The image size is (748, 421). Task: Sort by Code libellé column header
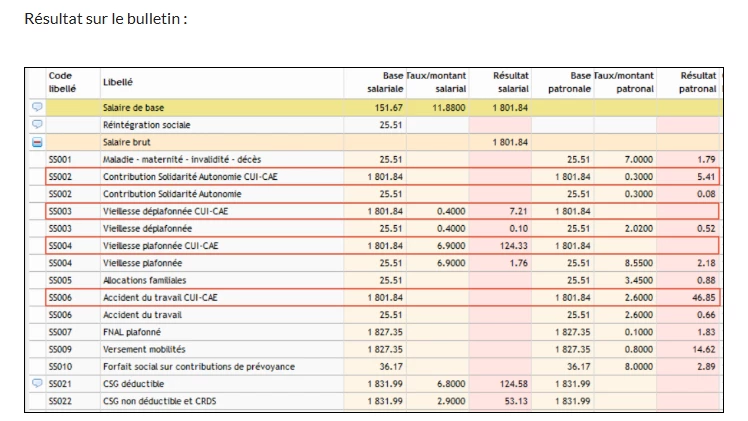click(x=61, y=82)
